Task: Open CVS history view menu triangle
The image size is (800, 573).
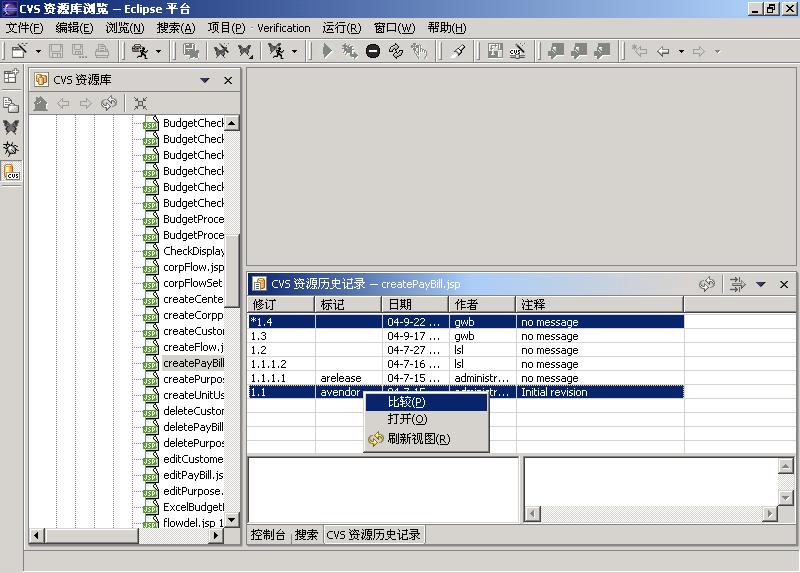Action: point(761,284)
